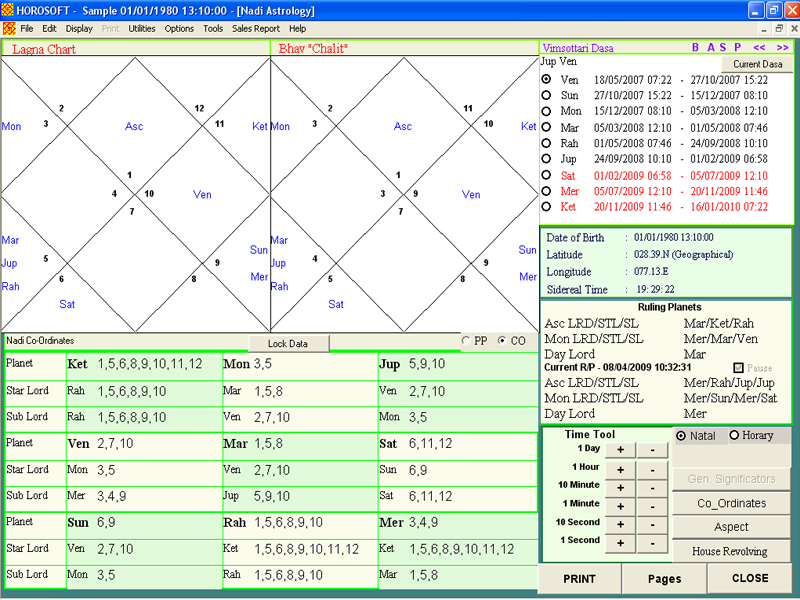Click the Aspect button
Viewport: 800px width, 600px height.
pos(731,527)
